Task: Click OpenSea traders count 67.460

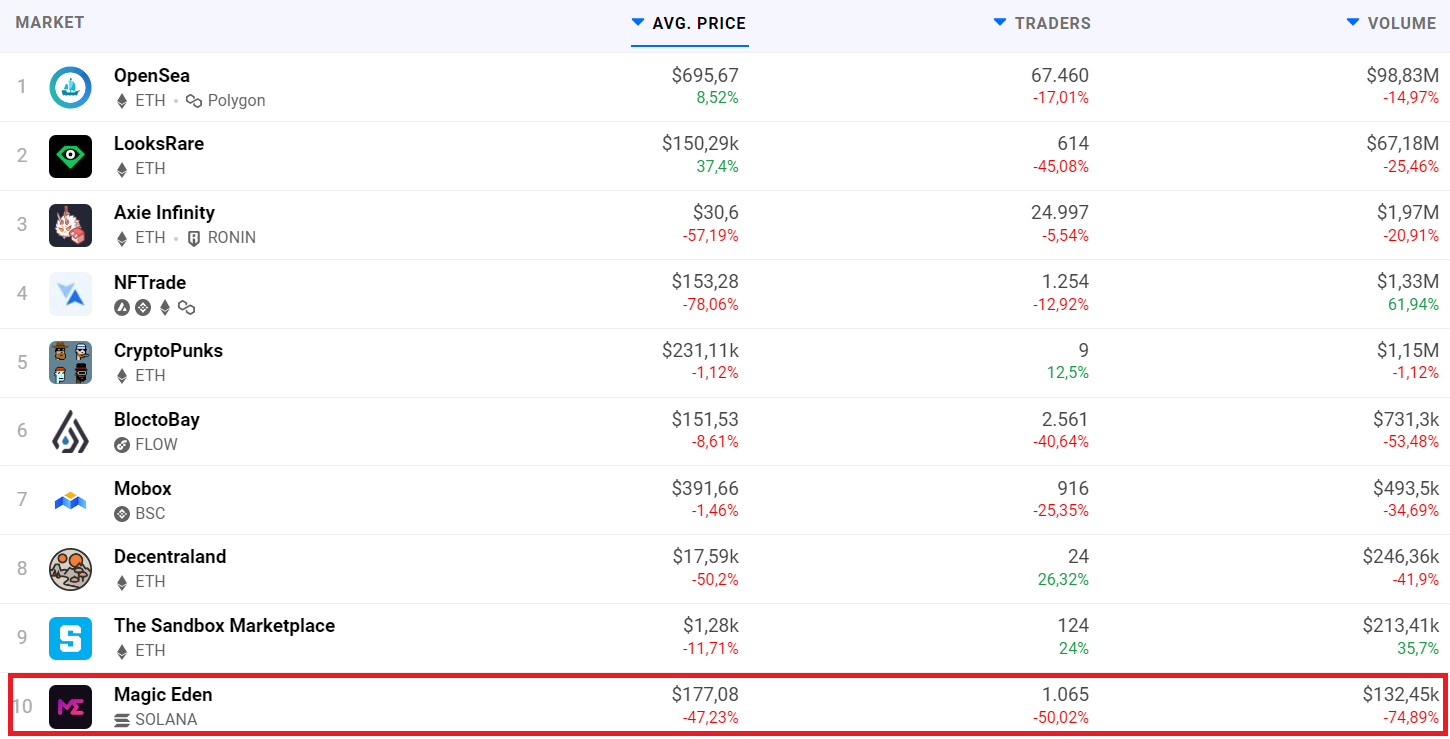Action: click(1060, 76)
